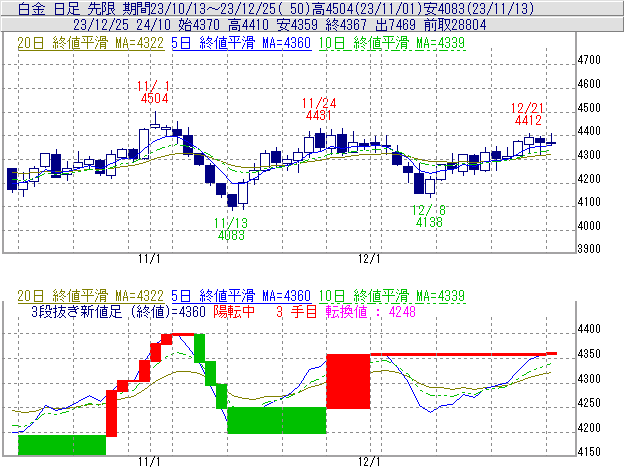
Task: Click the 前取28804 open interest value
Action: click(455, 25)
